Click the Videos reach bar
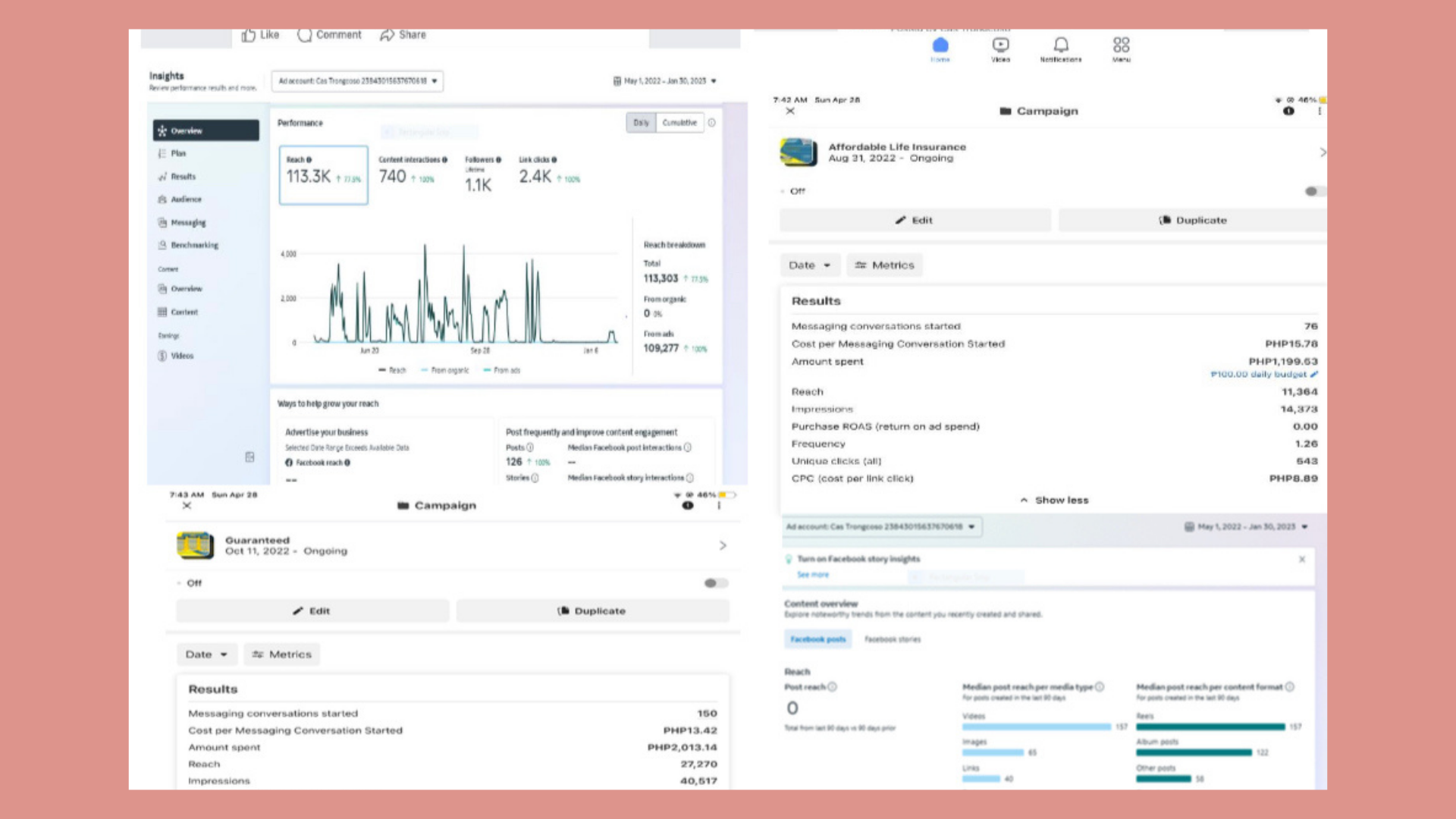 (x=1037, y=727)
